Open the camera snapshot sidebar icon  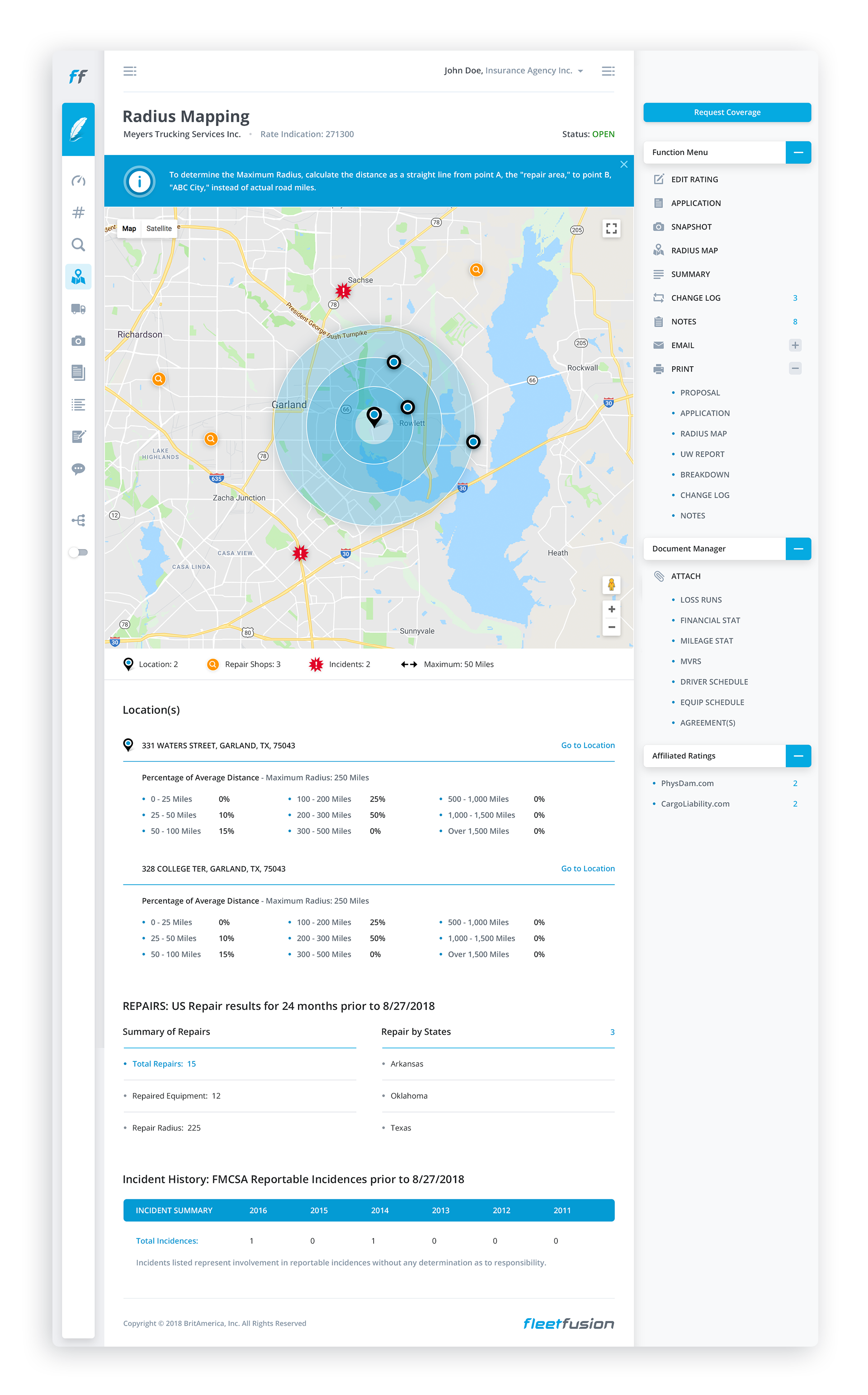point(78,341)
